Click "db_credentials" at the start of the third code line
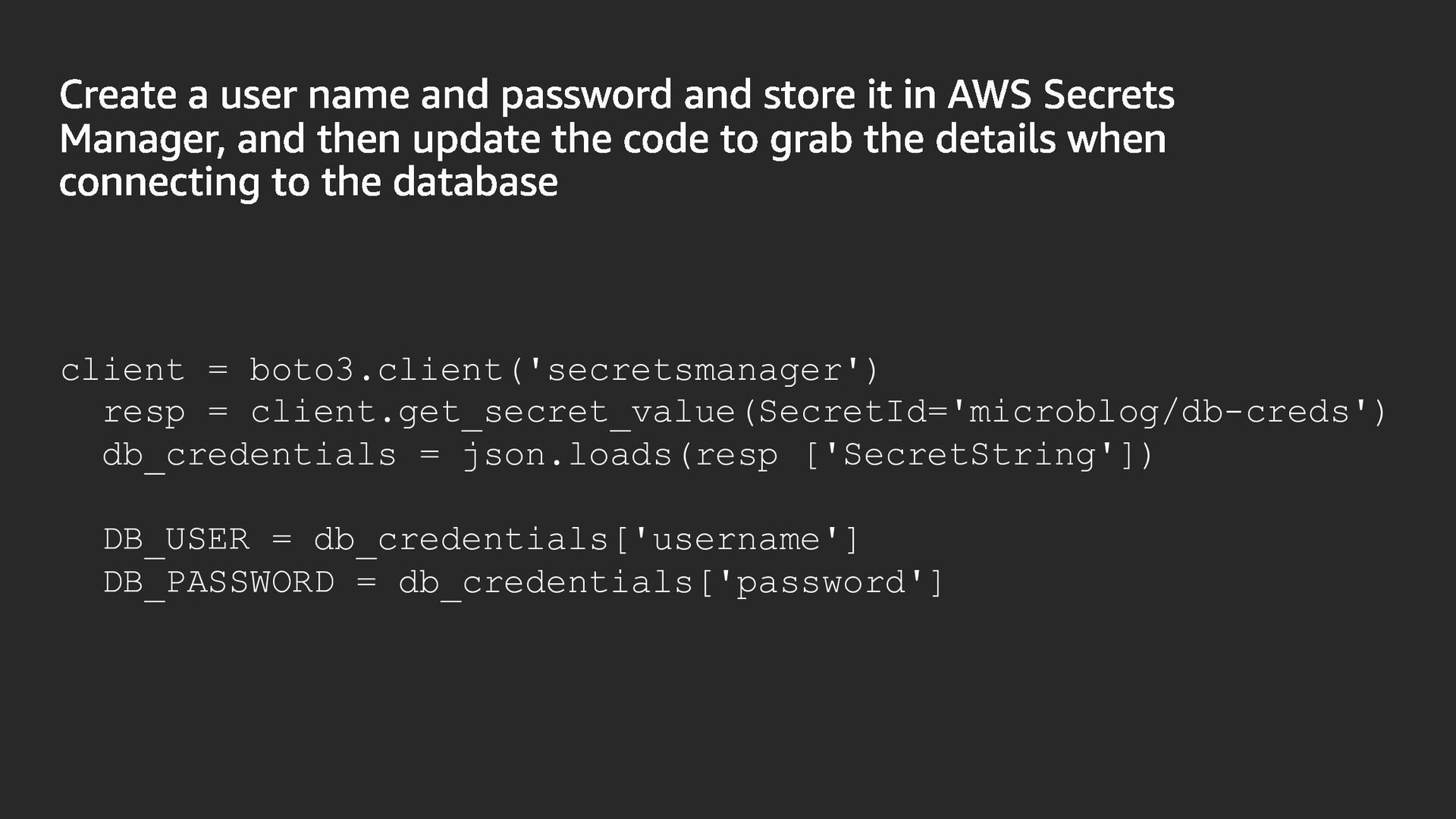Image resolution: width=1456 pixels, height=819 pixels. point(249,455)
